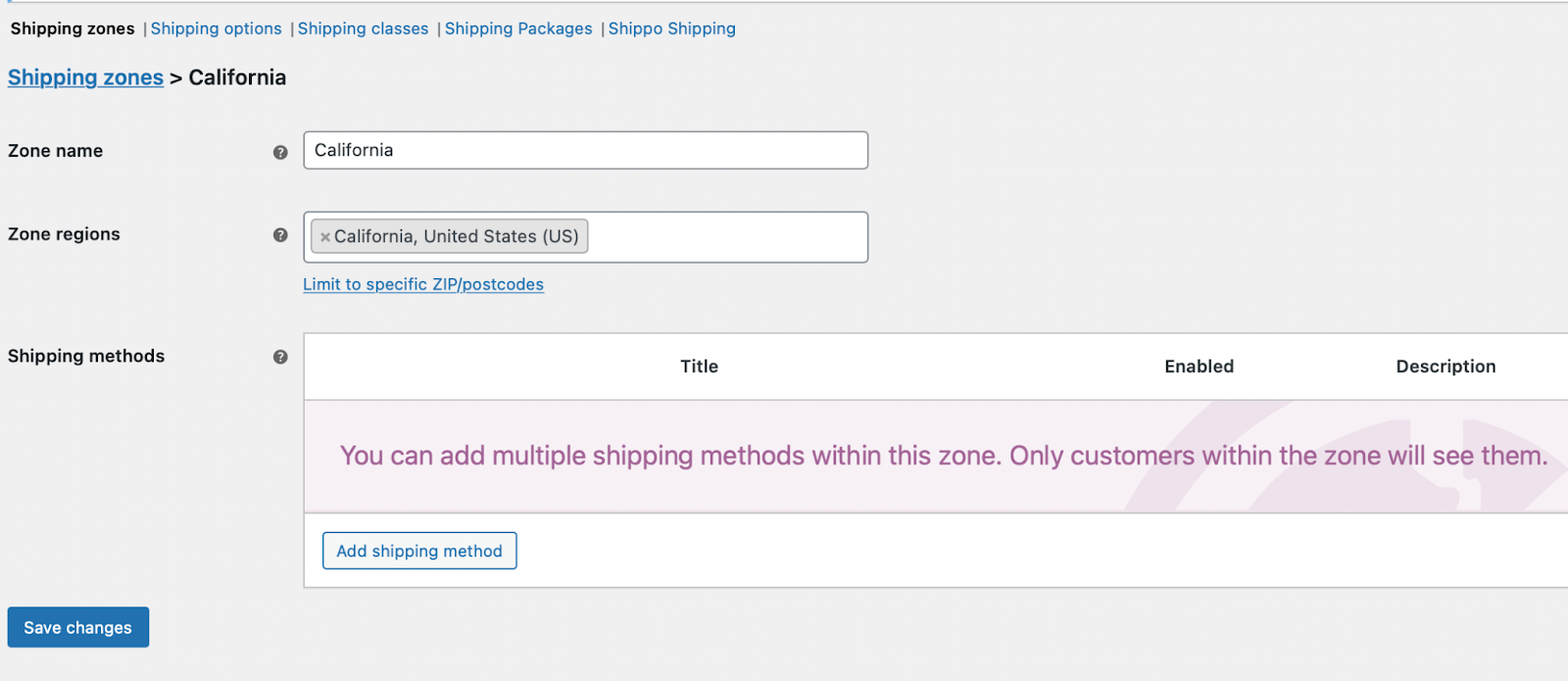Open the Shipping zones settings tab

tap(73, 28)
